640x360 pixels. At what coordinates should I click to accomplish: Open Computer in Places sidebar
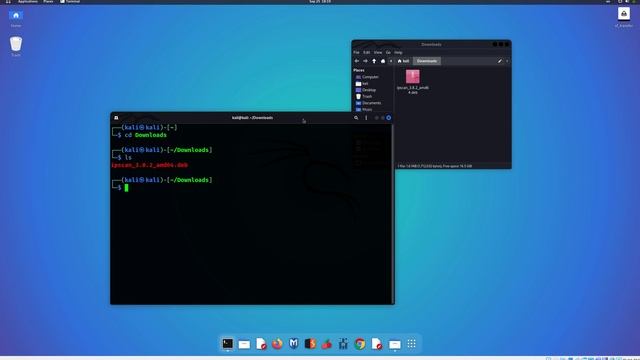coord(367,77)
